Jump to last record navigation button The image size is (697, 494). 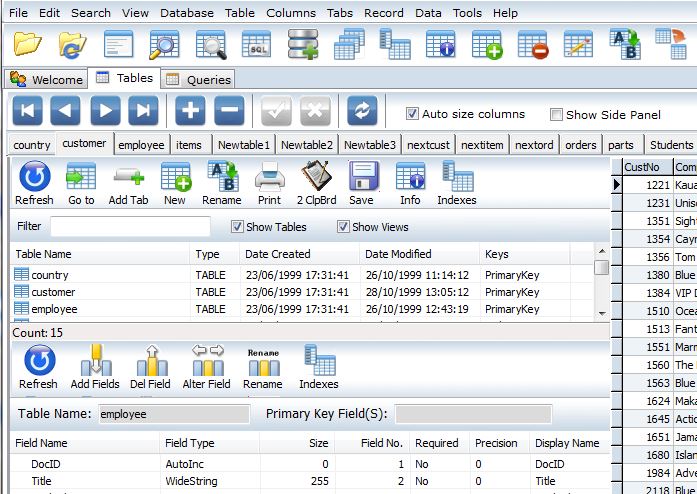click(143, 110)
